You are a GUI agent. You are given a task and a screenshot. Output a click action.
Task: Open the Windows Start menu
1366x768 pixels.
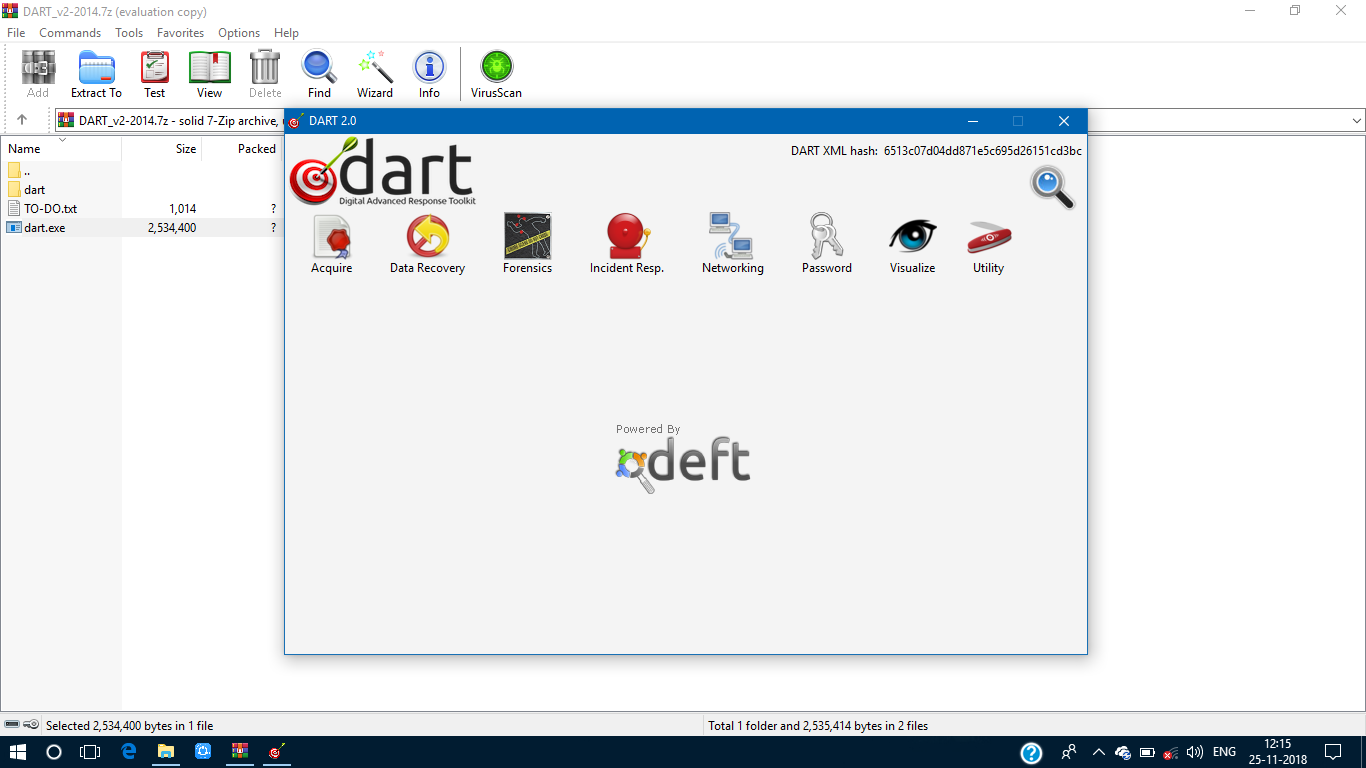pos(18,752)
